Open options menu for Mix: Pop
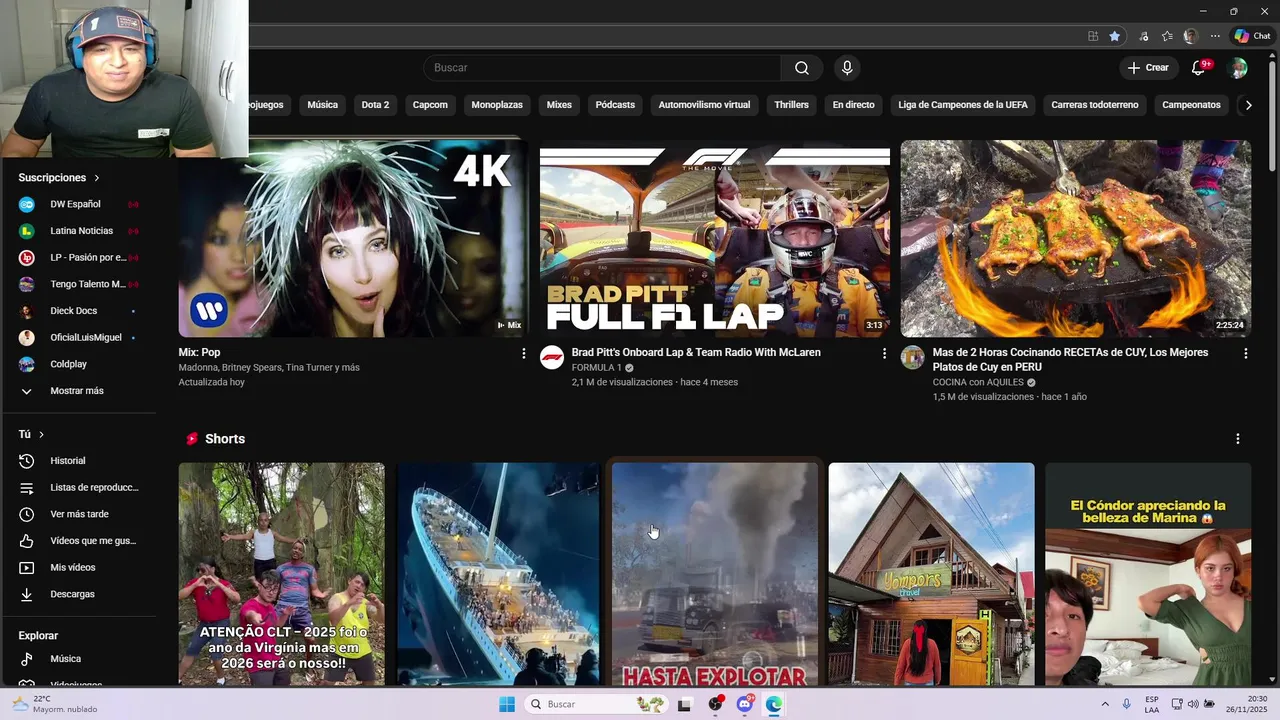This screenshot has width=1280, height=720. point(523,353)
